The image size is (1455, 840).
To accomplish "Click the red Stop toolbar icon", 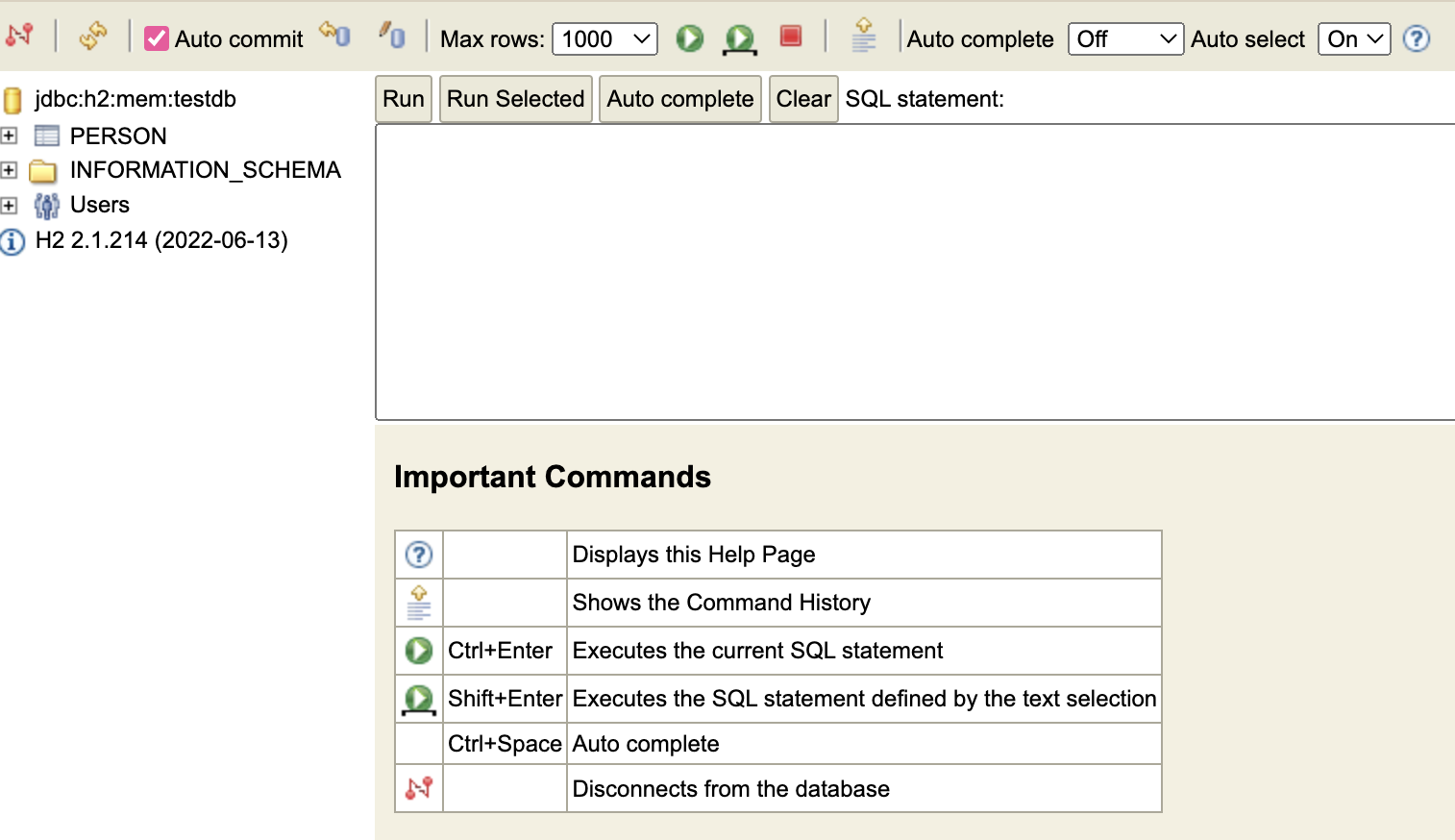I will pos(791,37).
